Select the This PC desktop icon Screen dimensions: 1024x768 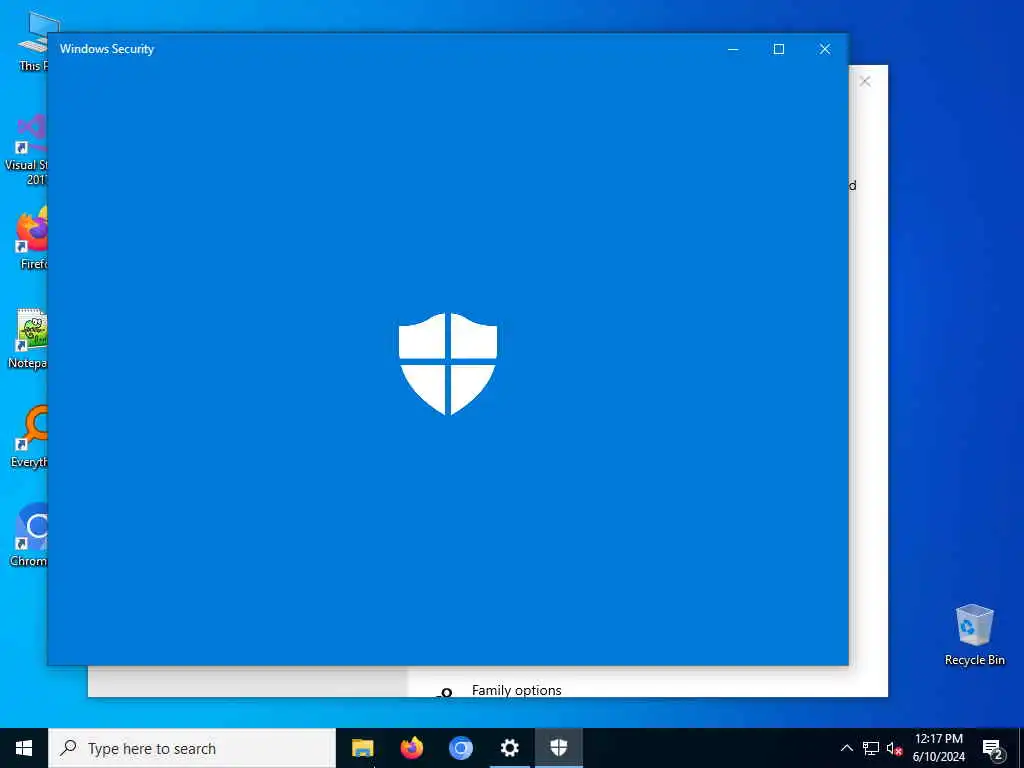(33, 41)
